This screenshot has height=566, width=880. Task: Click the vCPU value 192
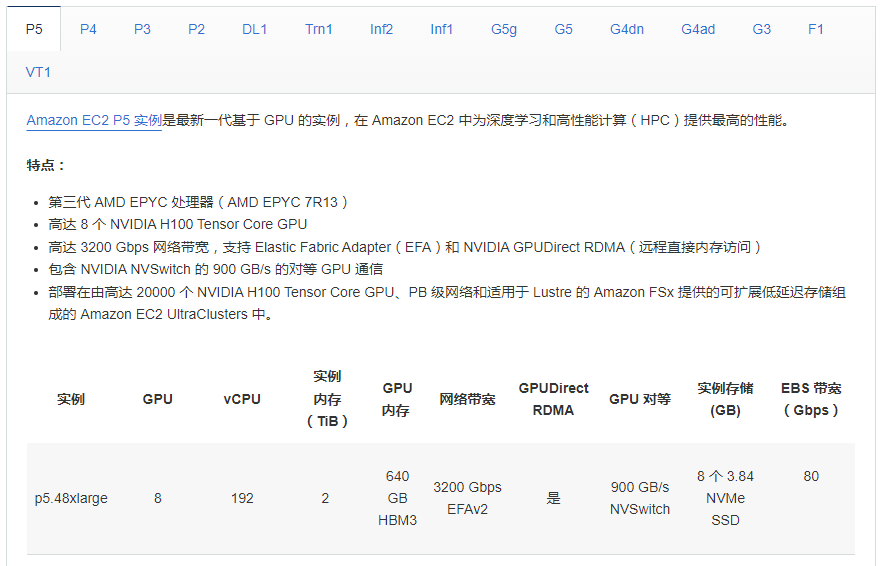242,498
